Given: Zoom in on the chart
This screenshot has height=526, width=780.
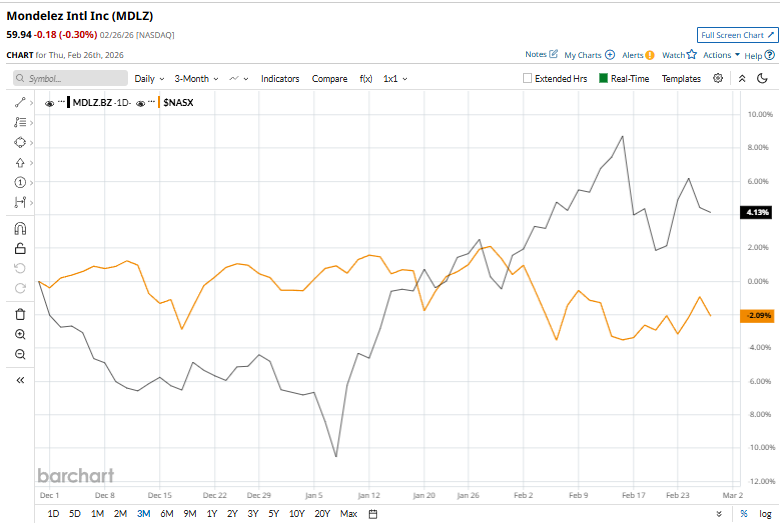Looking at the screenshot, I should tap(20, 334).
